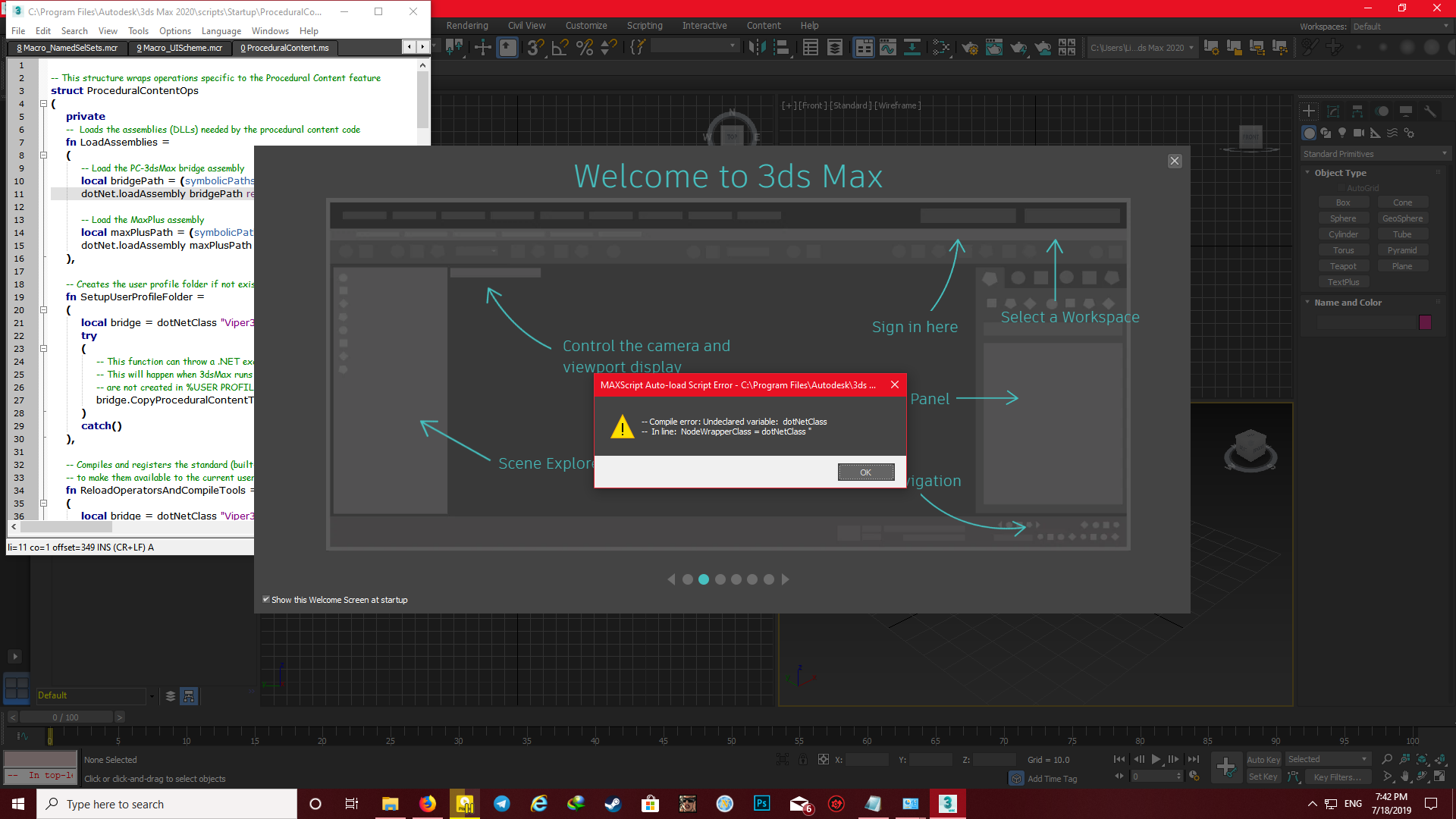Toggle Spinner Snap in main toolbar
This screenshot has height=819, width=1456.
coord(608,48)
